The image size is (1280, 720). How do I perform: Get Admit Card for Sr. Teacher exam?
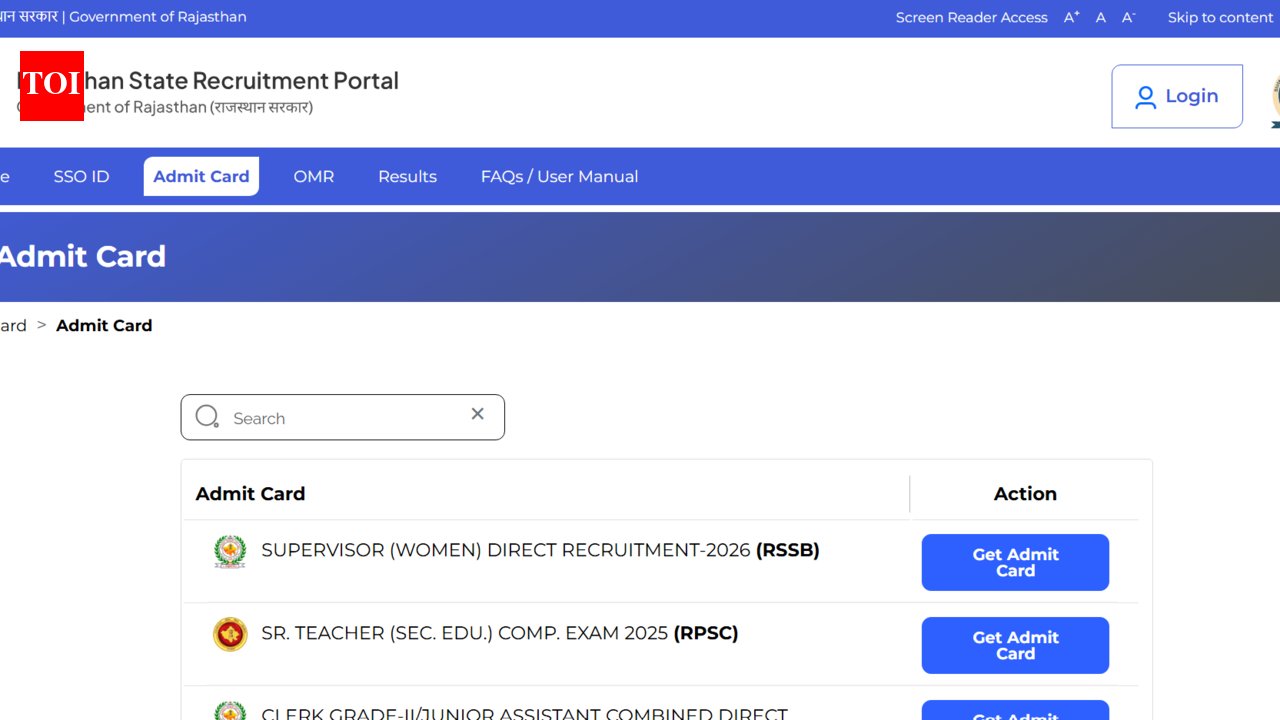tap(1015, 645)
